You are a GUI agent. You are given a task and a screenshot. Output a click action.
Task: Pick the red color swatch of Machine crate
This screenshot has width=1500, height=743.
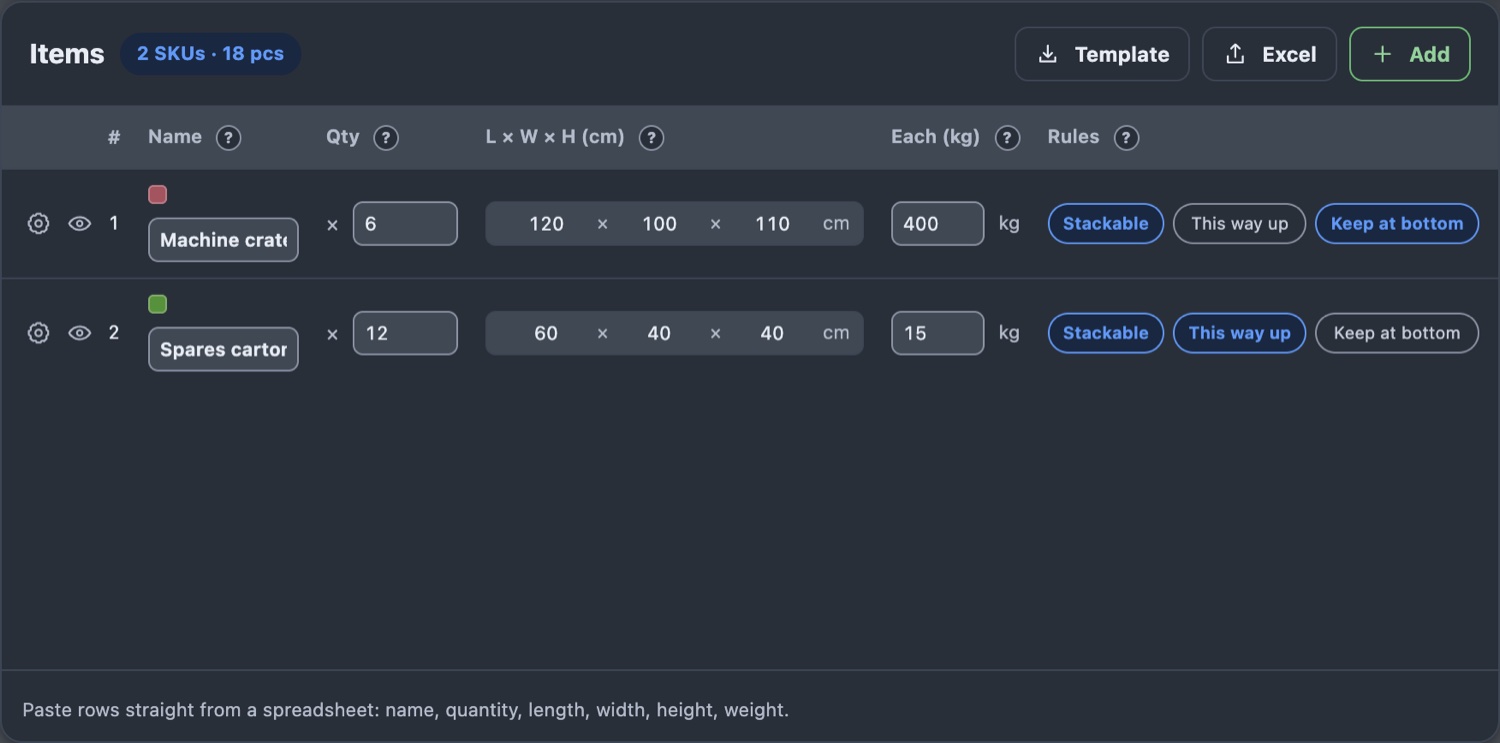click(157, 195)
